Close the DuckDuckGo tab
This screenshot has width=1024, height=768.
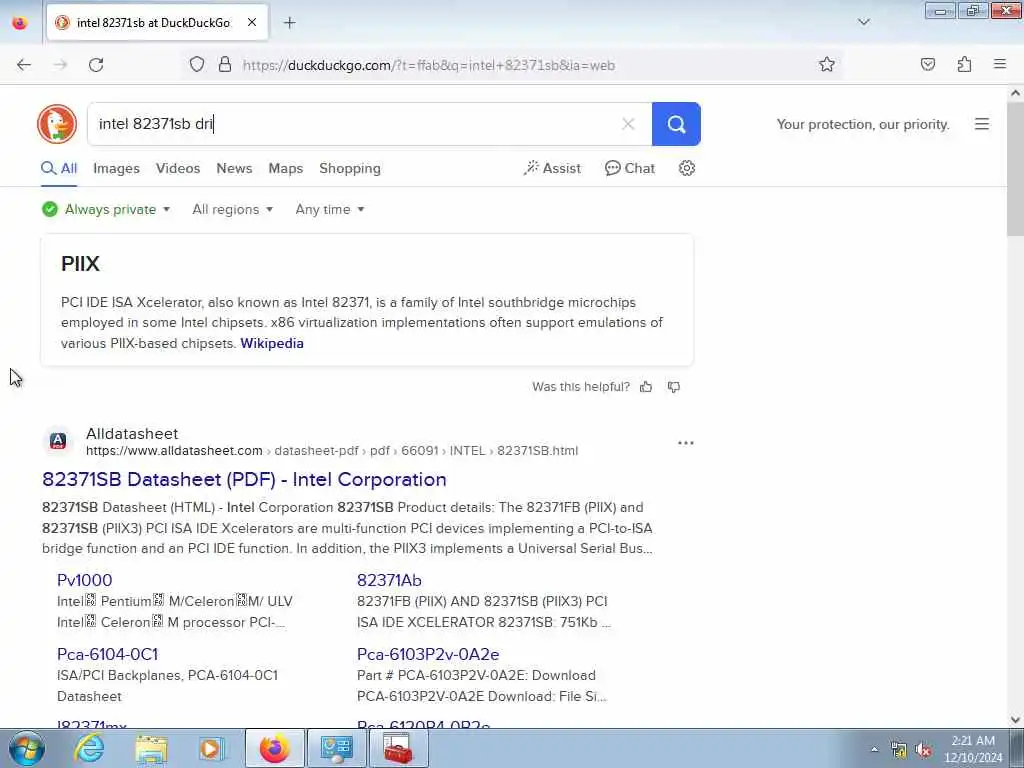[x=252, y=23]
